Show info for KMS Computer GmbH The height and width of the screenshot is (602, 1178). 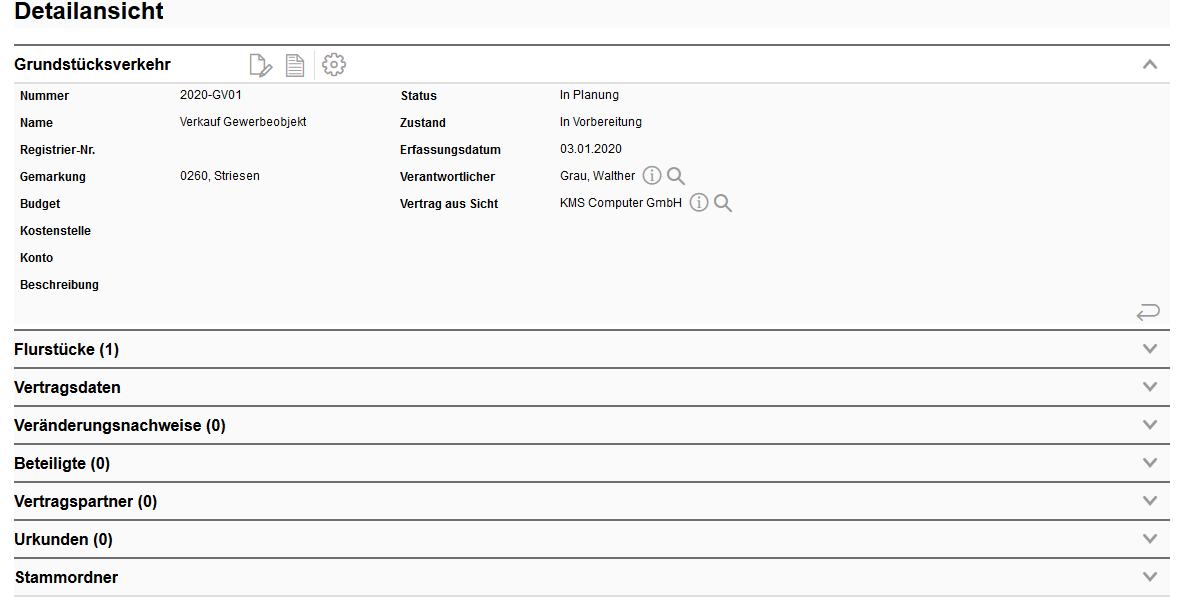(699, 203)
